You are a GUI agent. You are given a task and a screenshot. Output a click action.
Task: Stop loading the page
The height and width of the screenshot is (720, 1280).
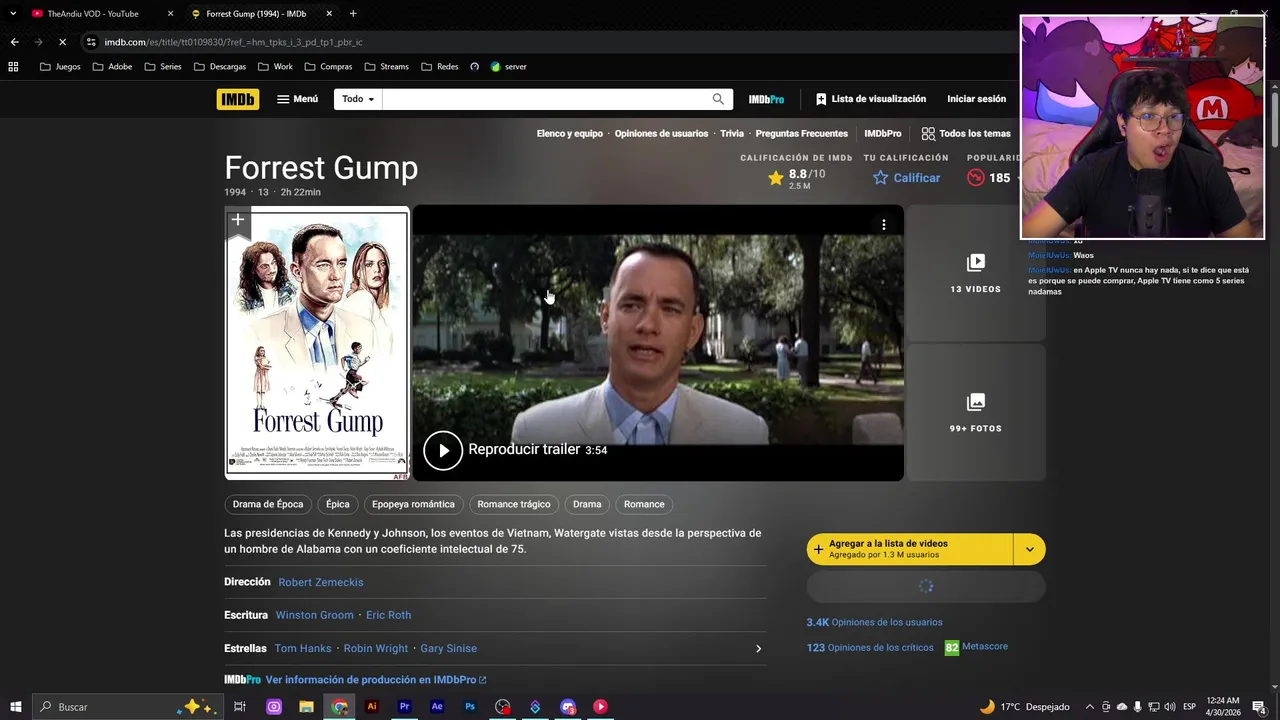click(62, 42)
